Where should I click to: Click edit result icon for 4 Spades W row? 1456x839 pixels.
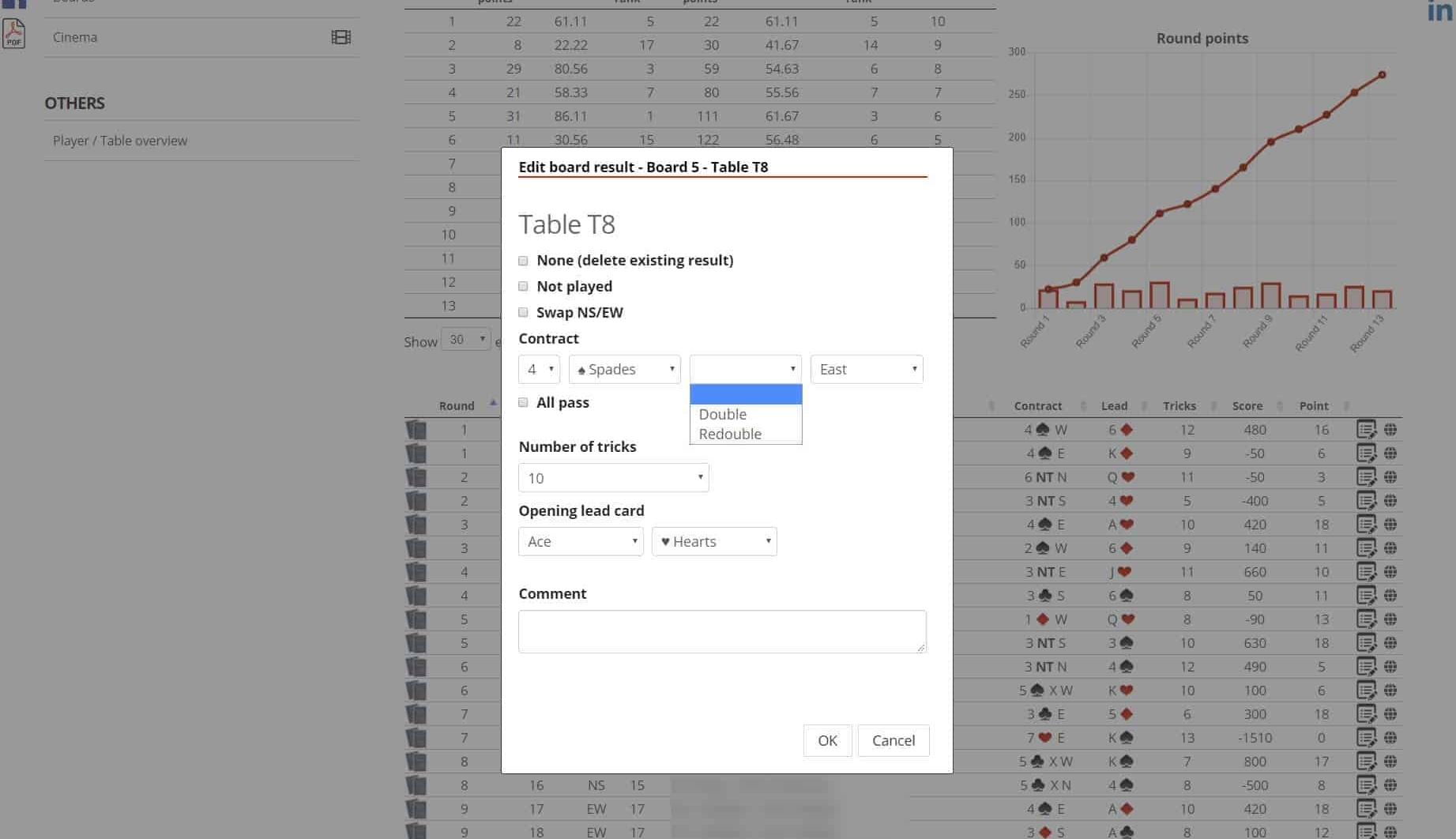(x=1366, y=430)
